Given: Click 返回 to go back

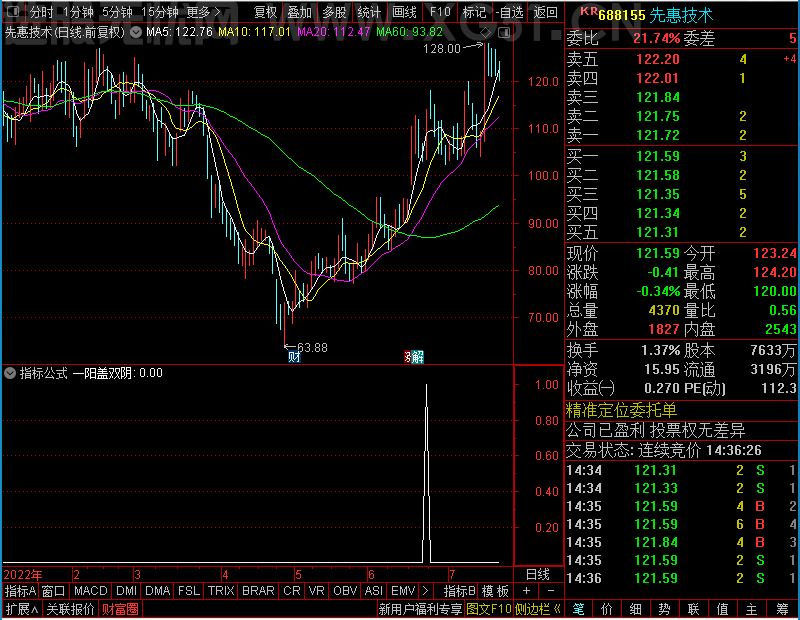Looking at the screenshot, I should (545, 11).
